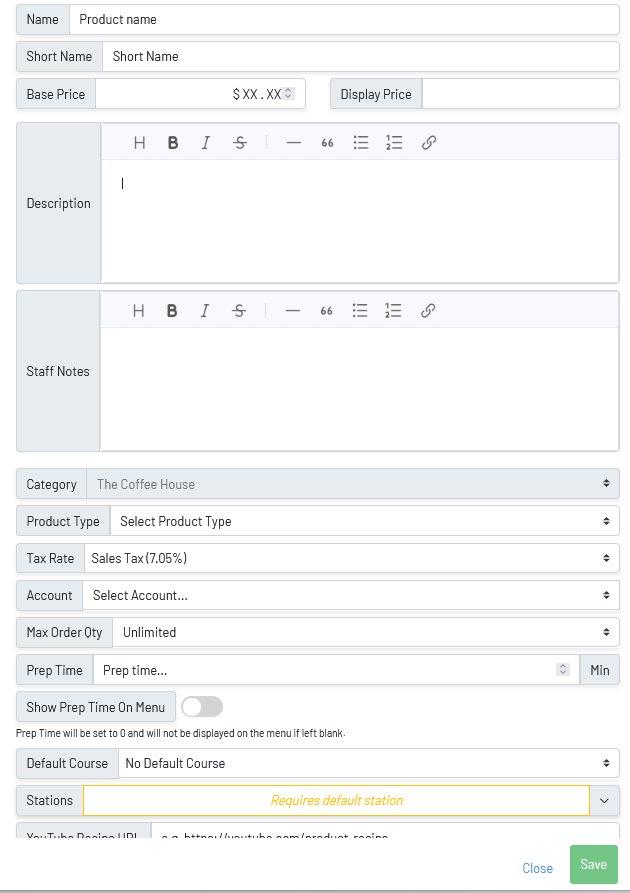The width and height of the screenshot is (630, 893).
Task: Add bullet list in Staff Notes toolbar
Action: click(x=360, y=311)
